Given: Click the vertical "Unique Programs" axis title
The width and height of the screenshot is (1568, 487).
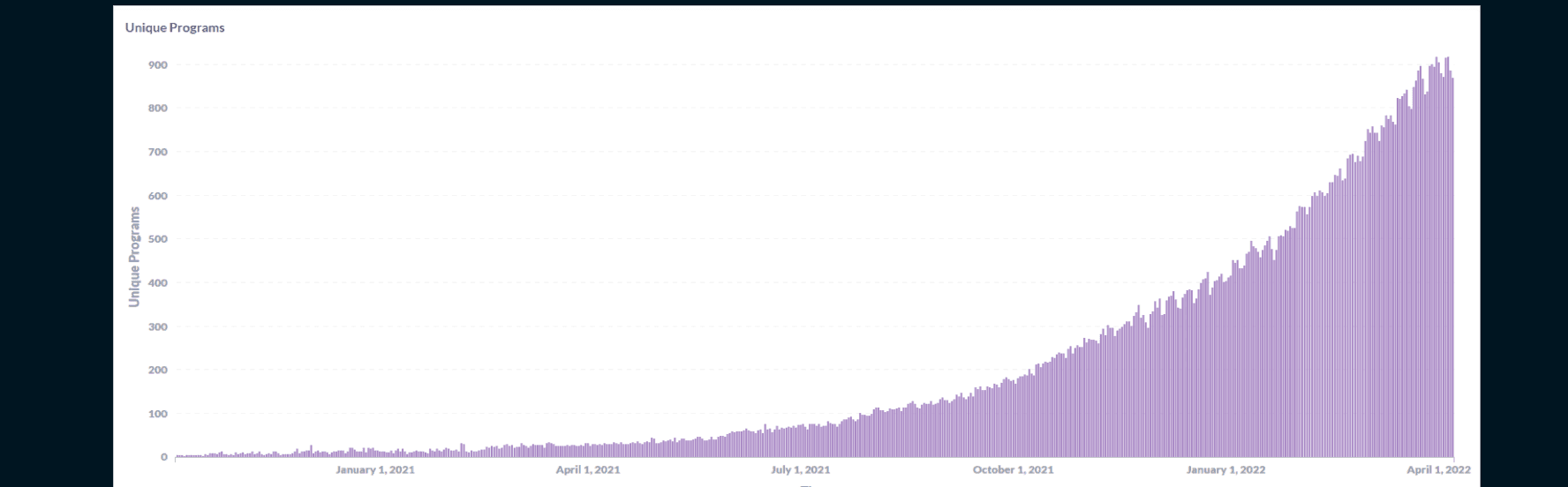Looking at the screenshot, I should coord(134,257).
